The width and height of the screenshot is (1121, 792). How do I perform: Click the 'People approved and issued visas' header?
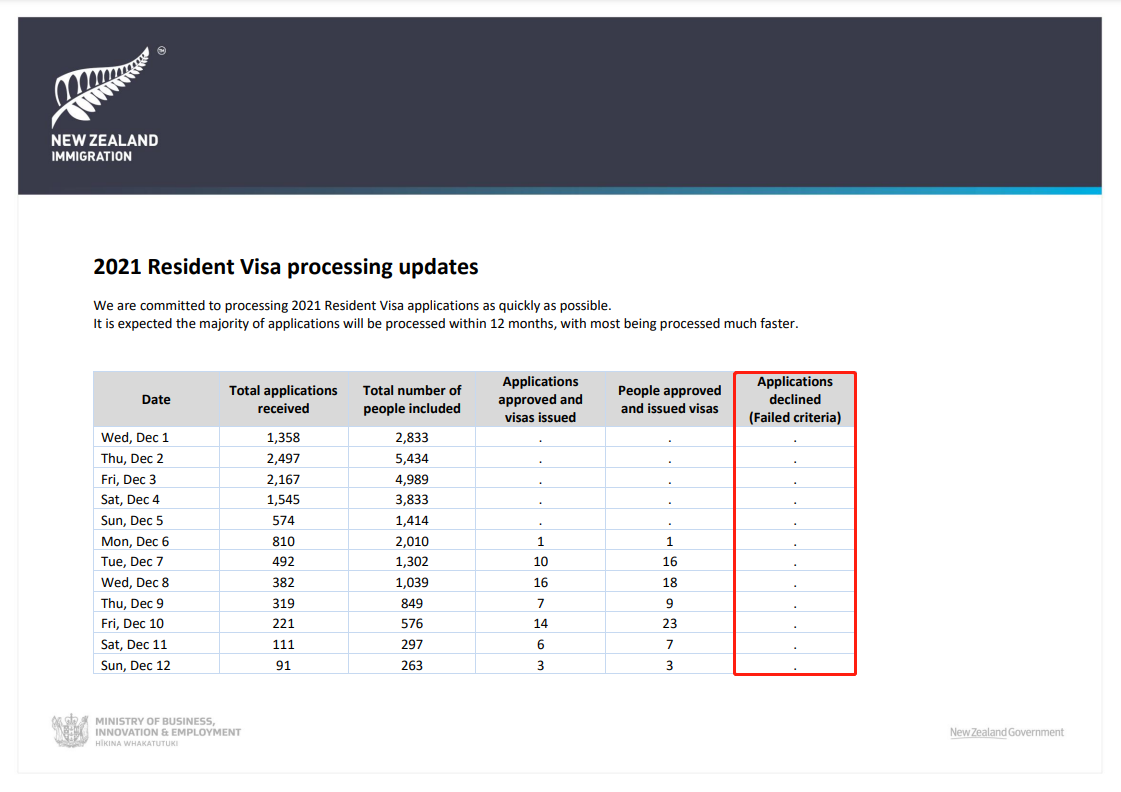[x=669, y=400]
